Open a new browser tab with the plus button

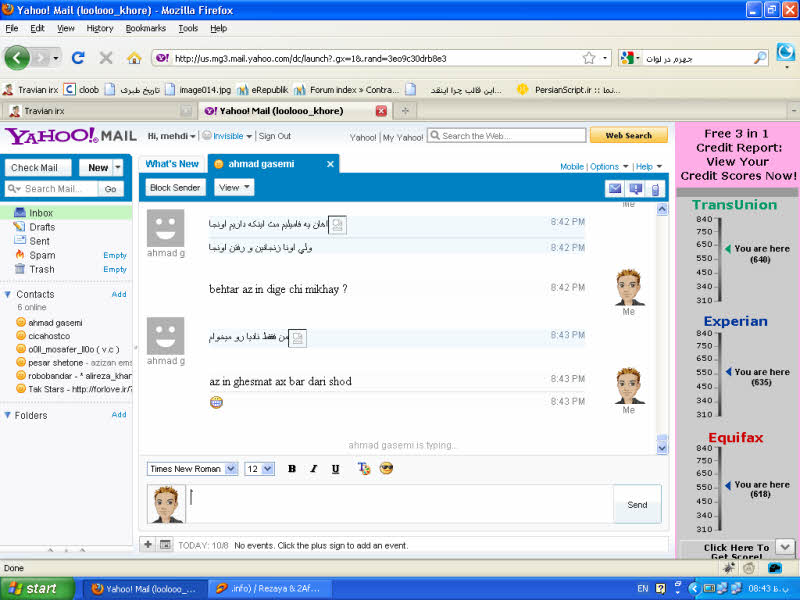(x=405, y=111)
